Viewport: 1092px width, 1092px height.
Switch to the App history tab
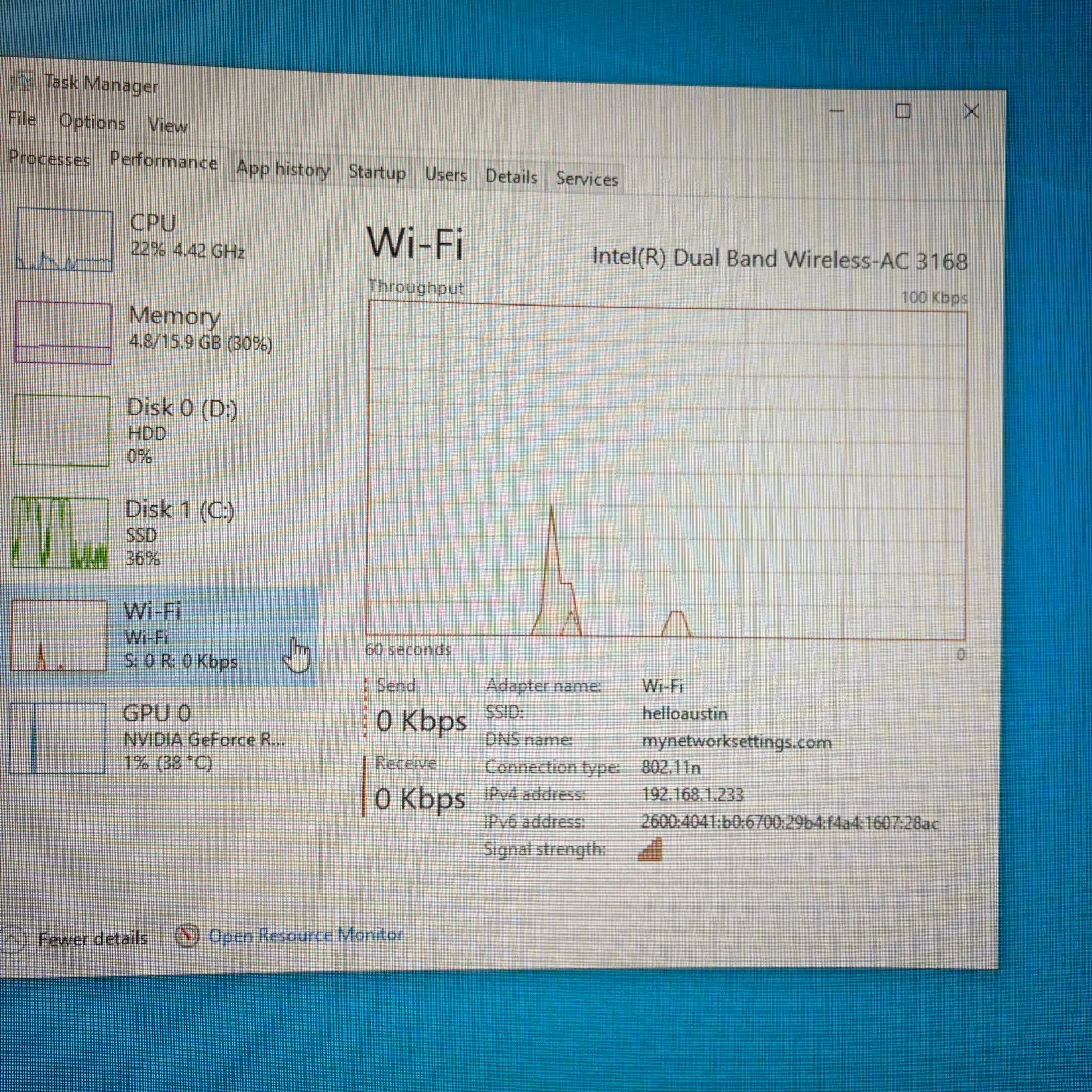[x=283, y=169]
